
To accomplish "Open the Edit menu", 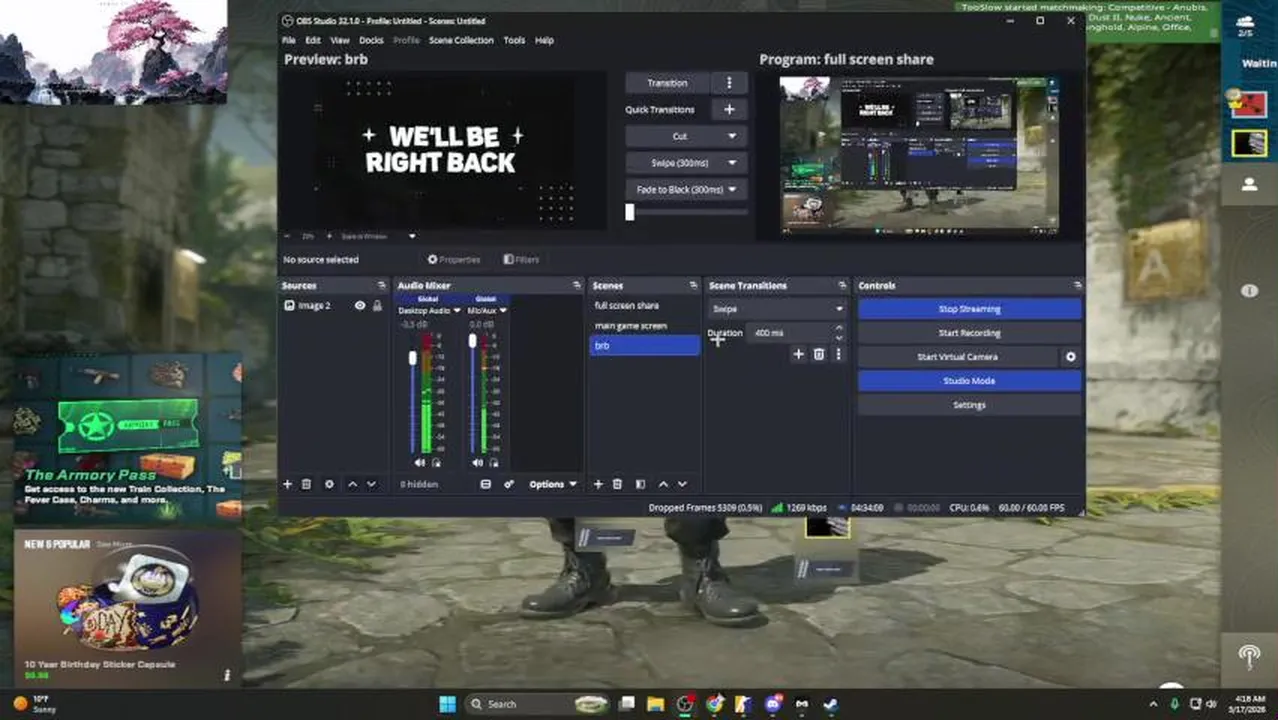I will 313,40.
